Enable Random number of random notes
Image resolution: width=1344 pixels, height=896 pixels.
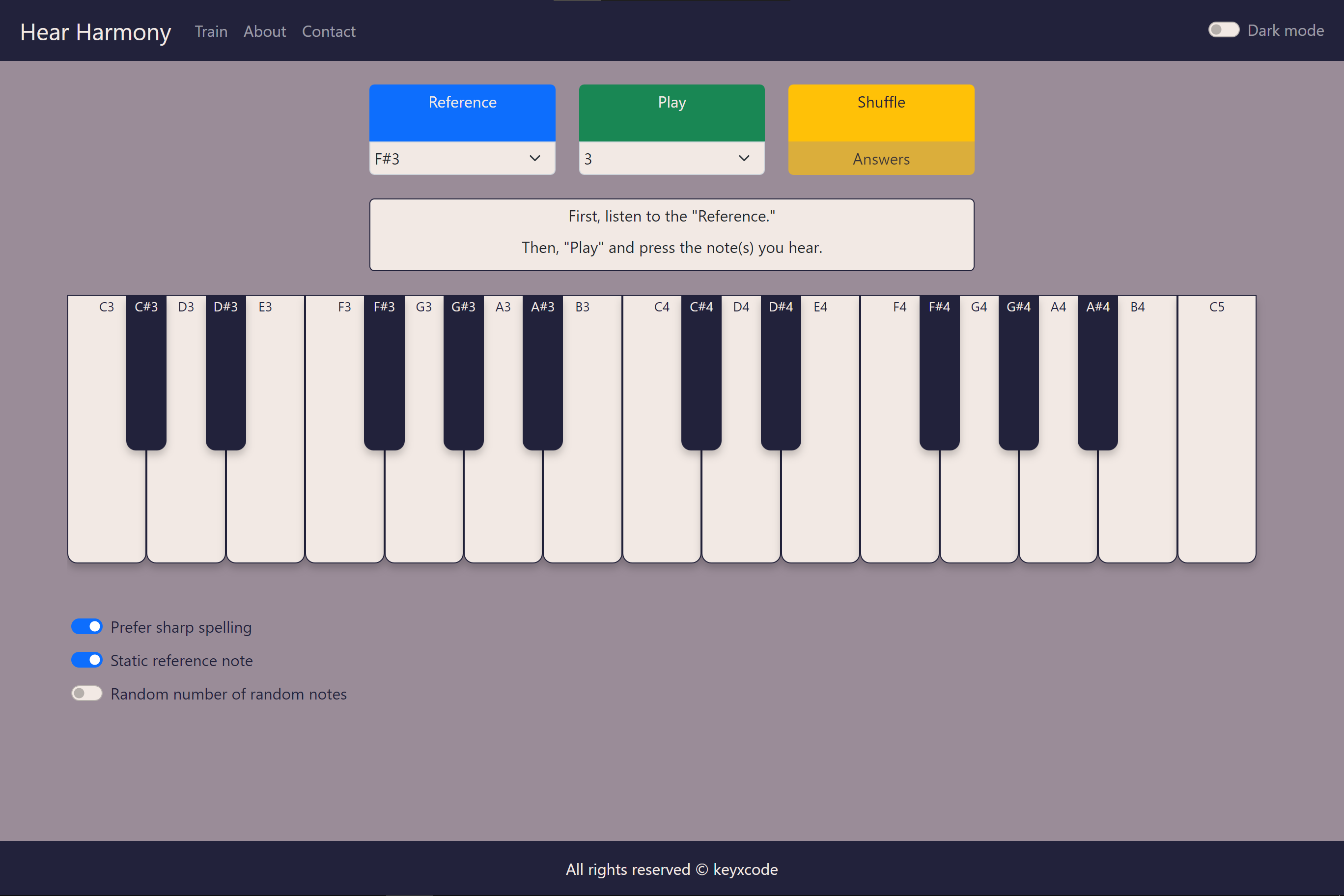[x=87, y=693]
